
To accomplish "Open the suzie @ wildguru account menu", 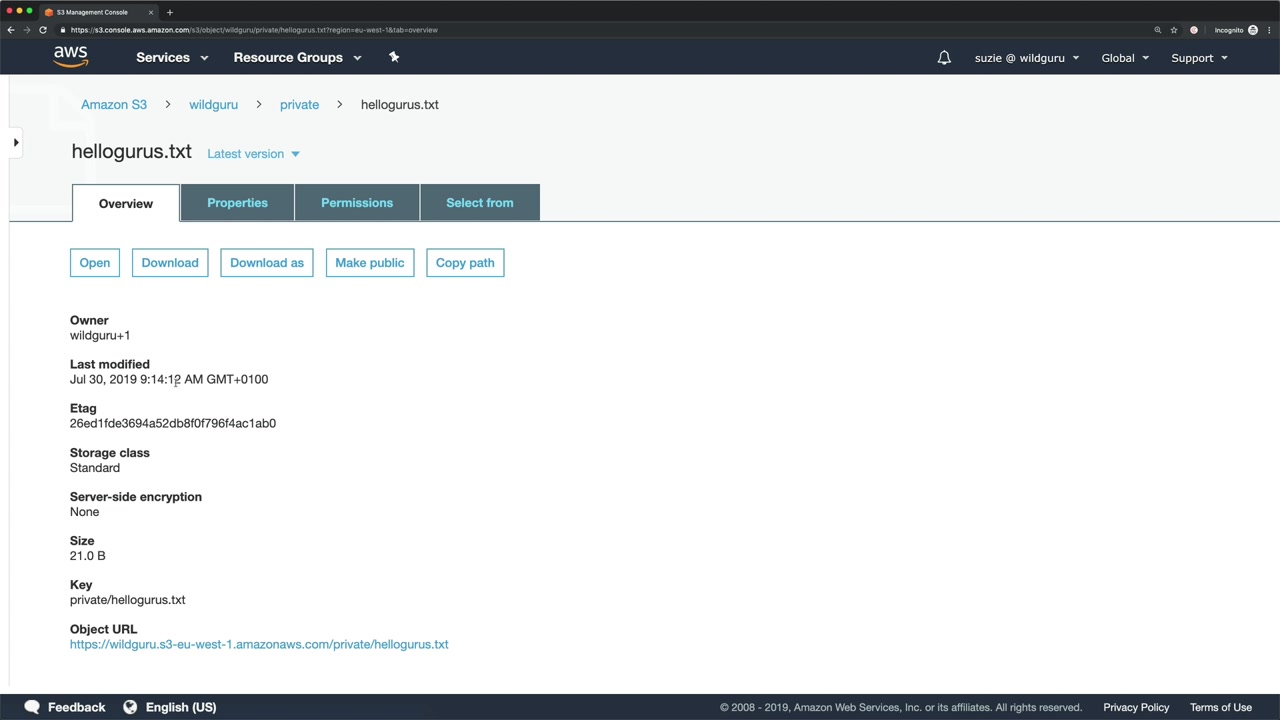I will click(1027, 58).
